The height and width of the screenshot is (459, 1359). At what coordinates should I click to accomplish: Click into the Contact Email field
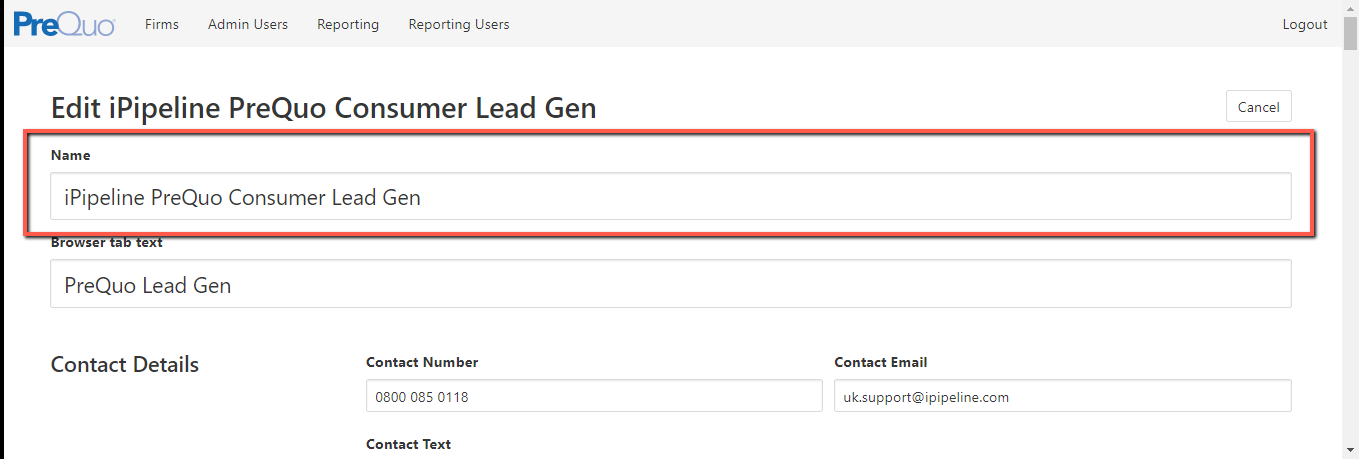click(1062, 396)
